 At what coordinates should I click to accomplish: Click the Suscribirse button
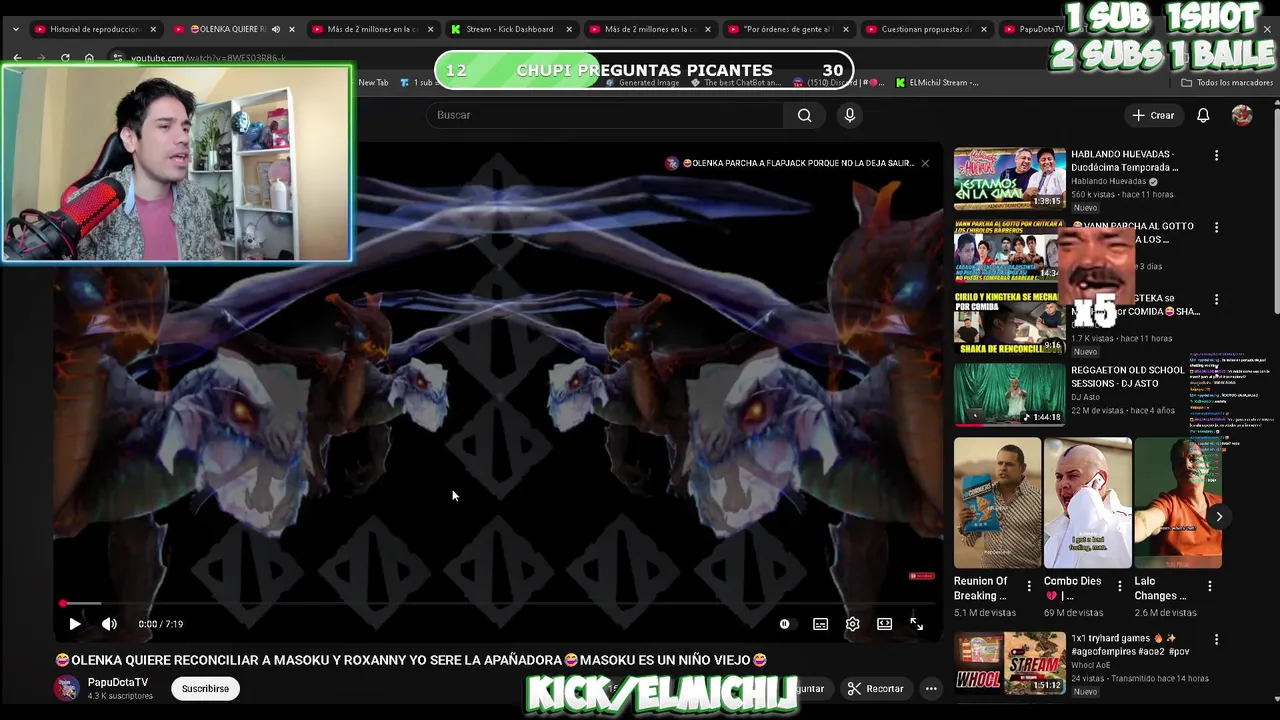click(x=205, y=689)
